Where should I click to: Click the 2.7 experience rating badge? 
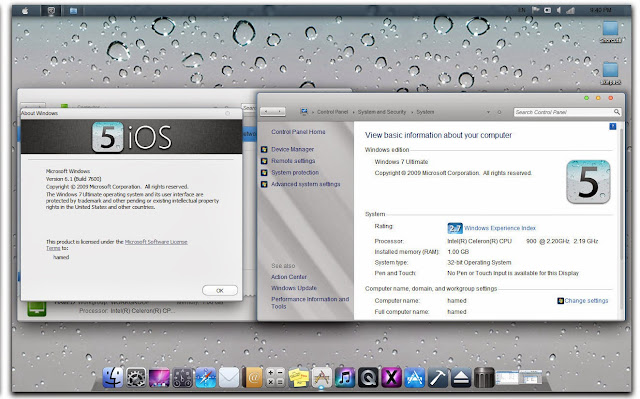(x=455, y=228)
